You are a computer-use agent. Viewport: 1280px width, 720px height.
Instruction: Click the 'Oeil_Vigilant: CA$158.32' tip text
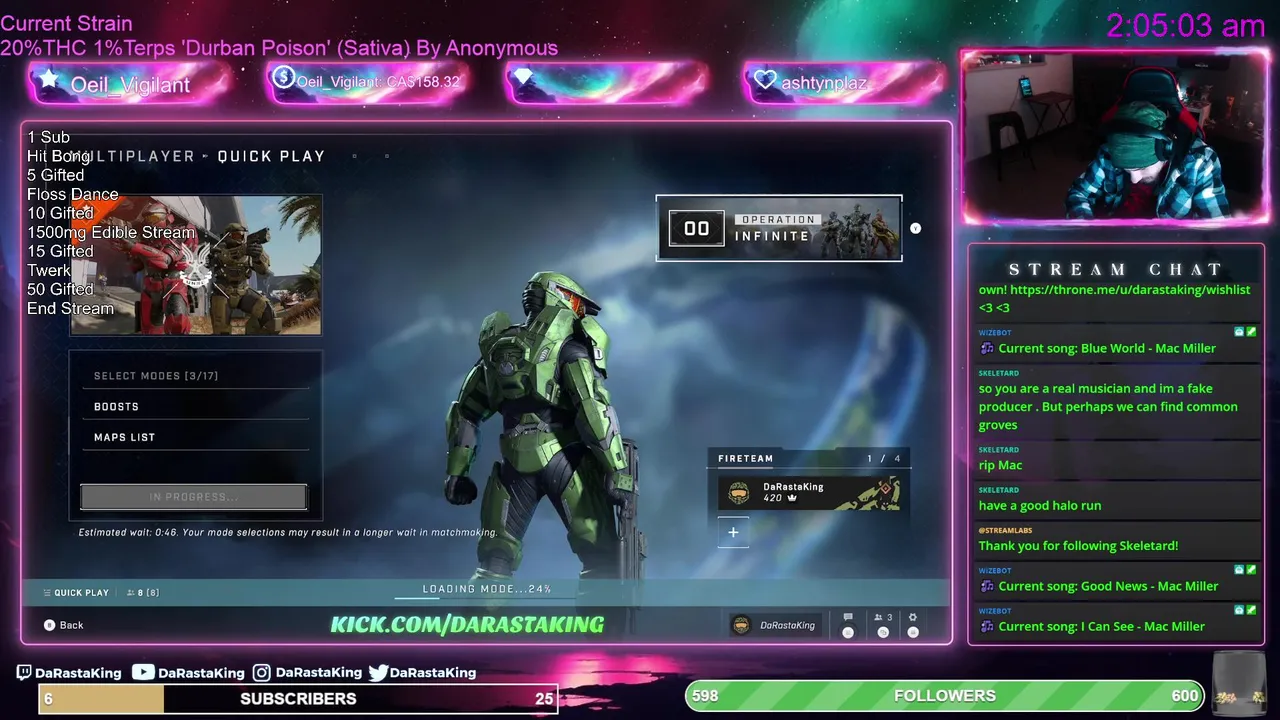coord(379,82)
